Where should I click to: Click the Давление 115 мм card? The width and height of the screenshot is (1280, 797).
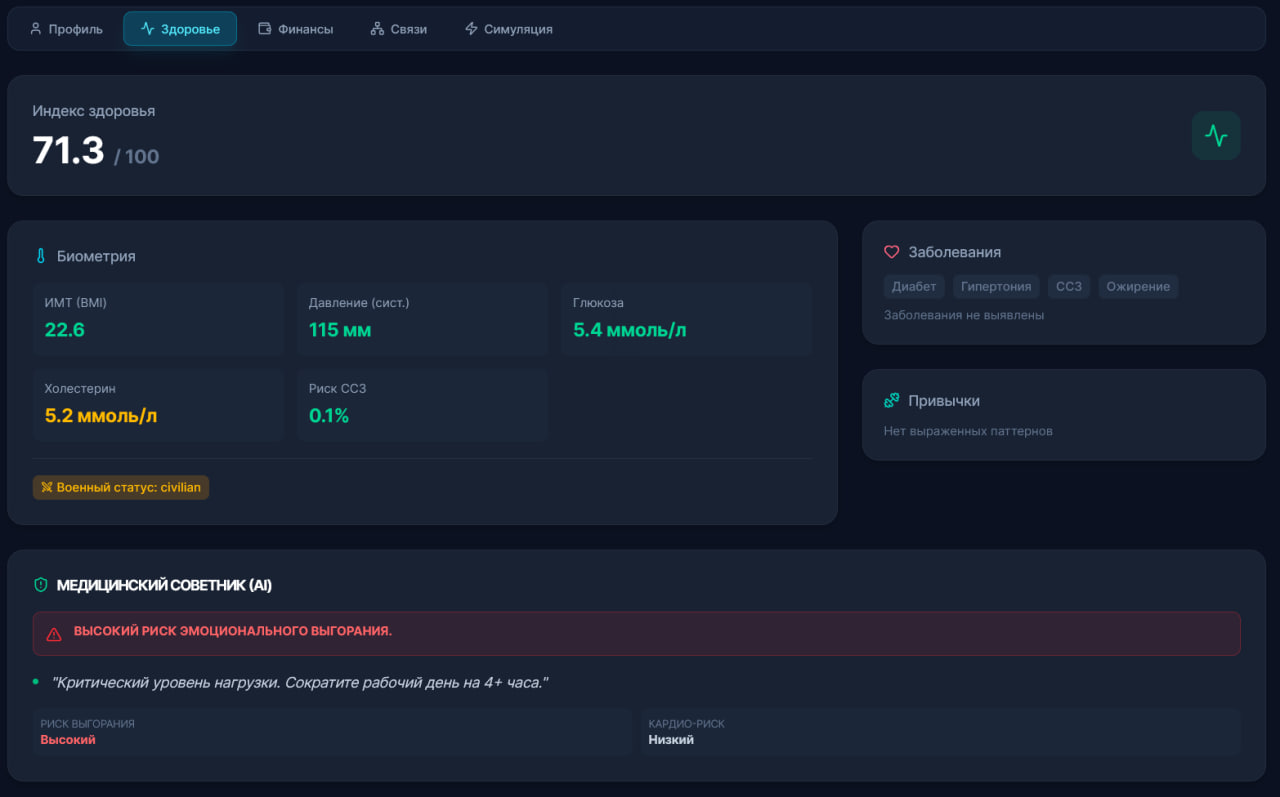click(x=422, y=319)
